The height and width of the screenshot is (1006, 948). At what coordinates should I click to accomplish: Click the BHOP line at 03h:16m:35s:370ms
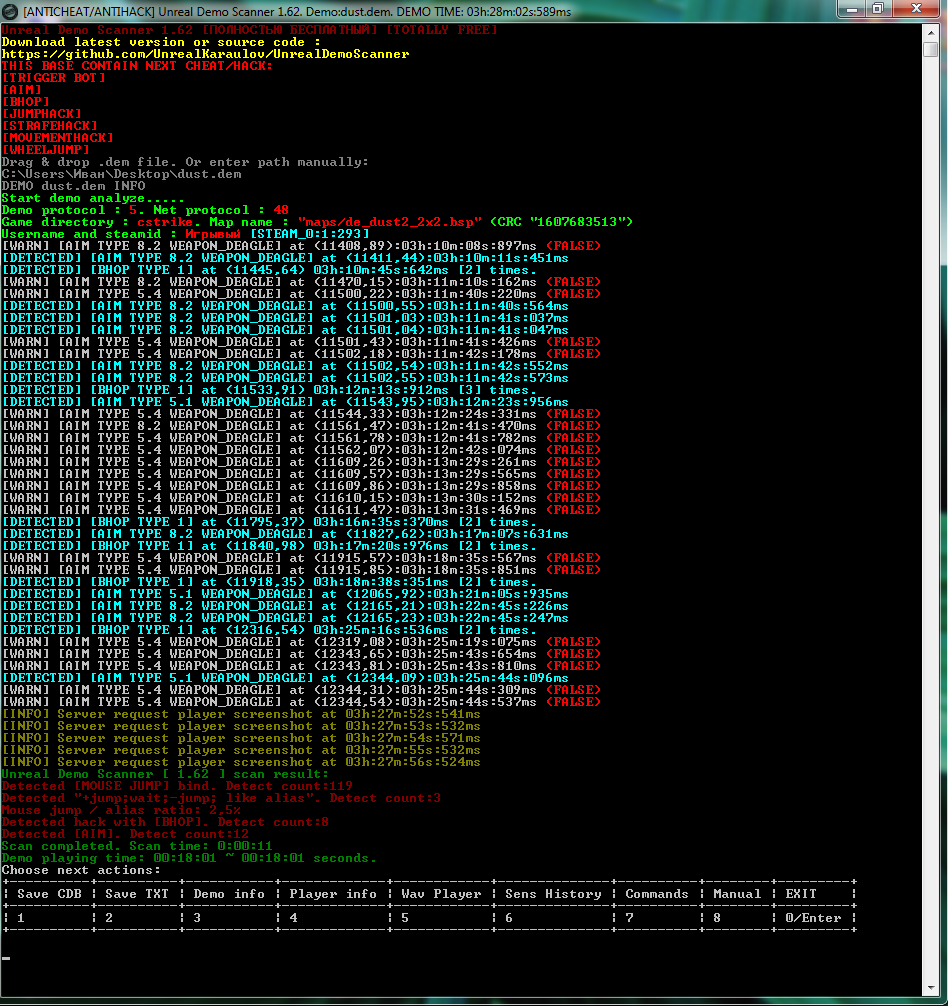click(x=269, y=522)
